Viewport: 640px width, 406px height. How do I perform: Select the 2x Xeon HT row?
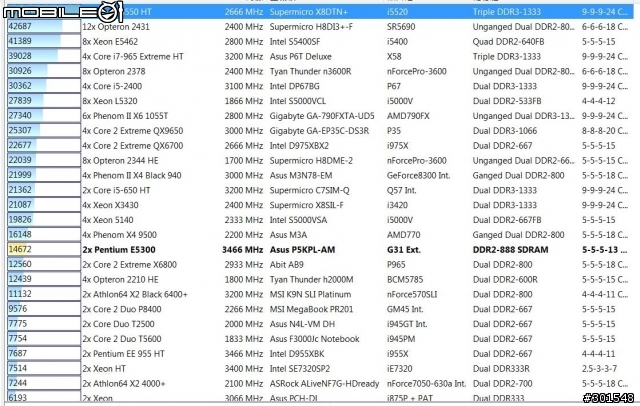320,368
